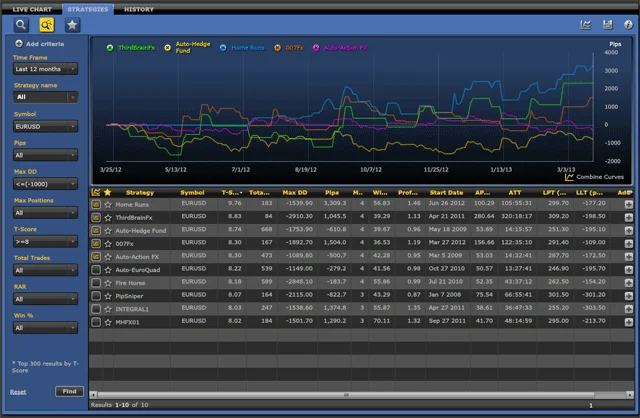The height and width of the screenshot is (418, 640).
Task: Remove 007Fx from chart legend
Action: pyautogui.click(x=278, y=48)
